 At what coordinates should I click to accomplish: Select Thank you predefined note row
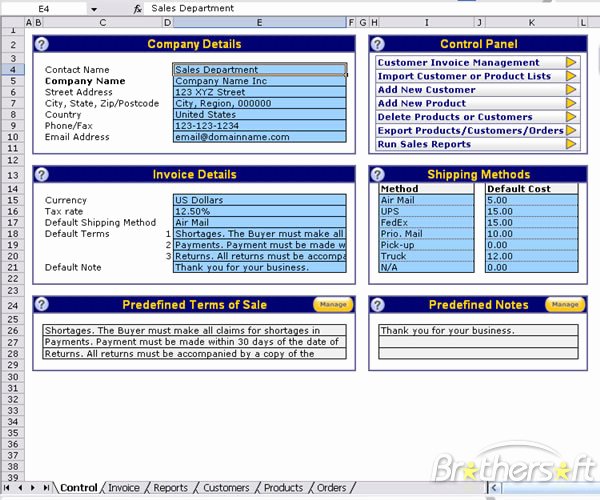478,331
